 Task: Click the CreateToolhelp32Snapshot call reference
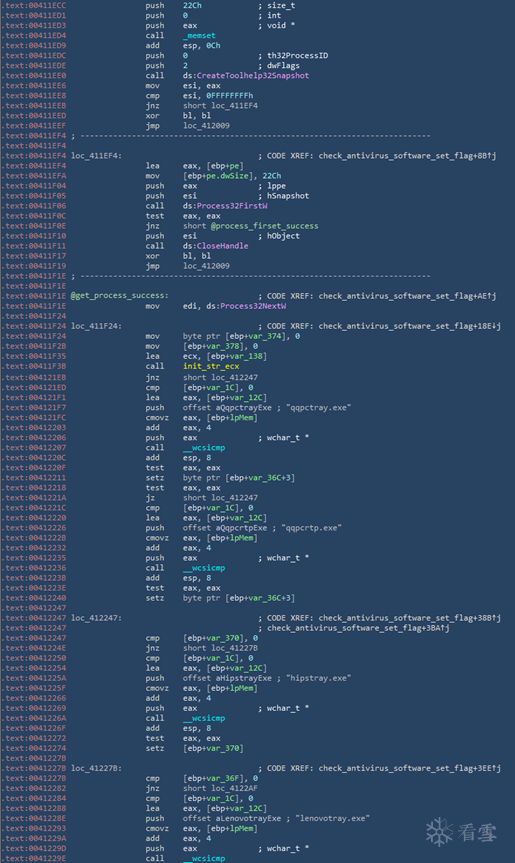pos(253,75)
